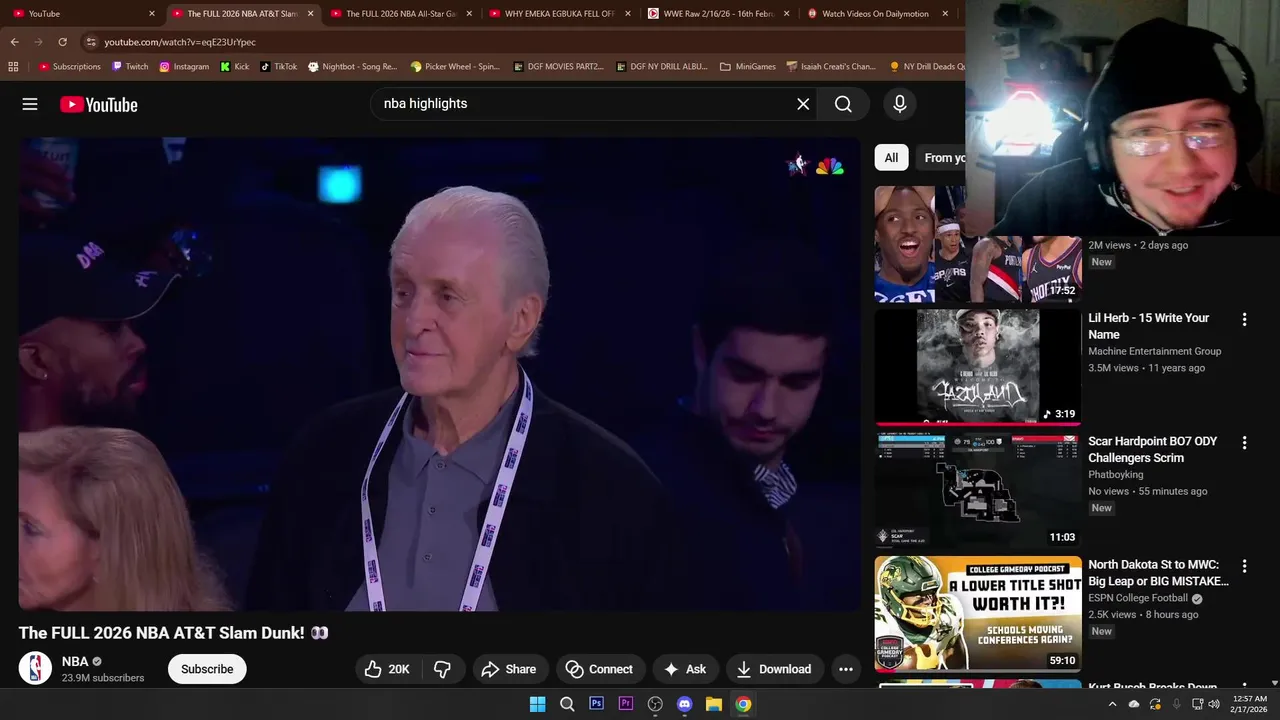The height and width of the screenshot is (720, 1280).
Task: Go to YouTube home via logo
Action: [x=98, y=104]
